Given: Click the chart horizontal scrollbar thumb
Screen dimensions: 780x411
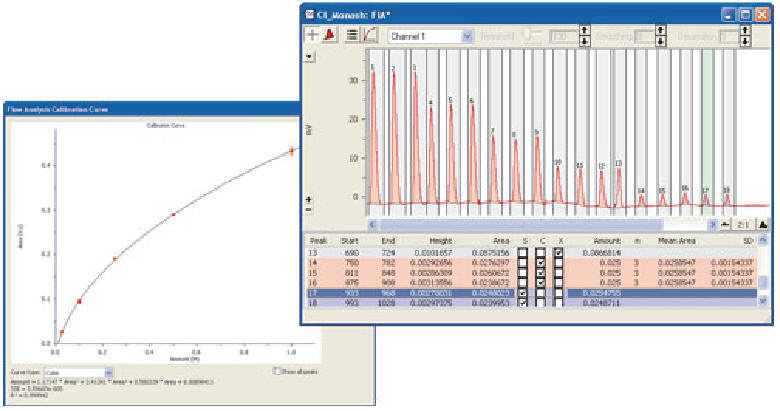Looking at the screenshot, I should [x=520, y=225].
